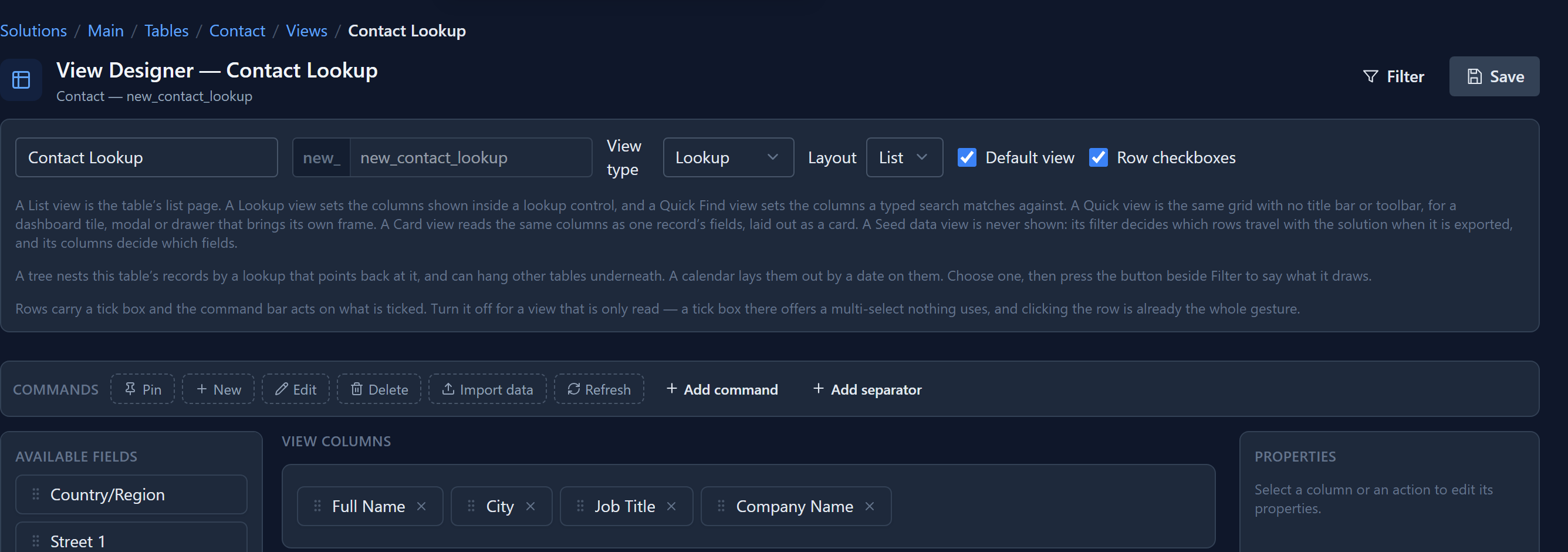
Task: Save the view with Save button
Action: tap(1494, 76)
